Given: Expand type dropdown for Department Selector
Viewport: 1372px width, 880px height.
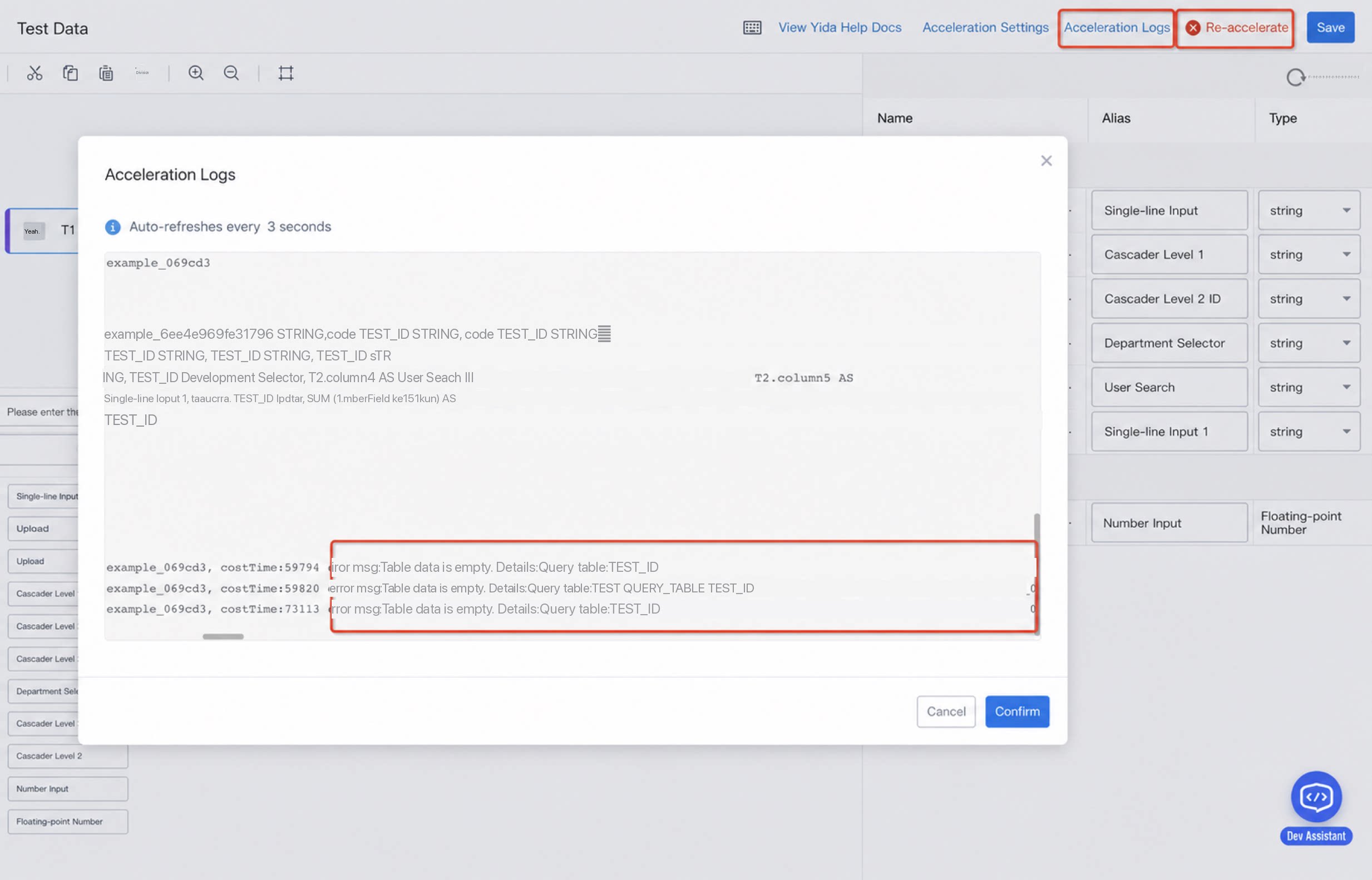Looking at the screenshot, I should point(1309,343).
